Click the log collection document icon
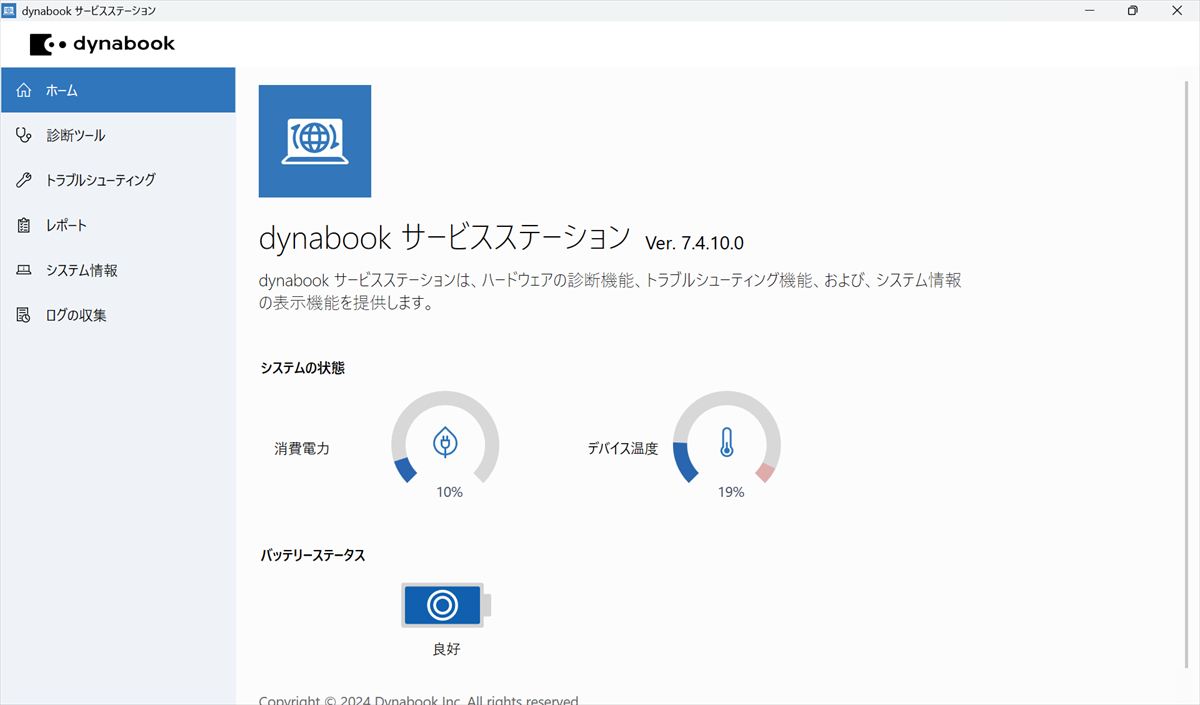The image size is (1200, 705). point(25,315)
